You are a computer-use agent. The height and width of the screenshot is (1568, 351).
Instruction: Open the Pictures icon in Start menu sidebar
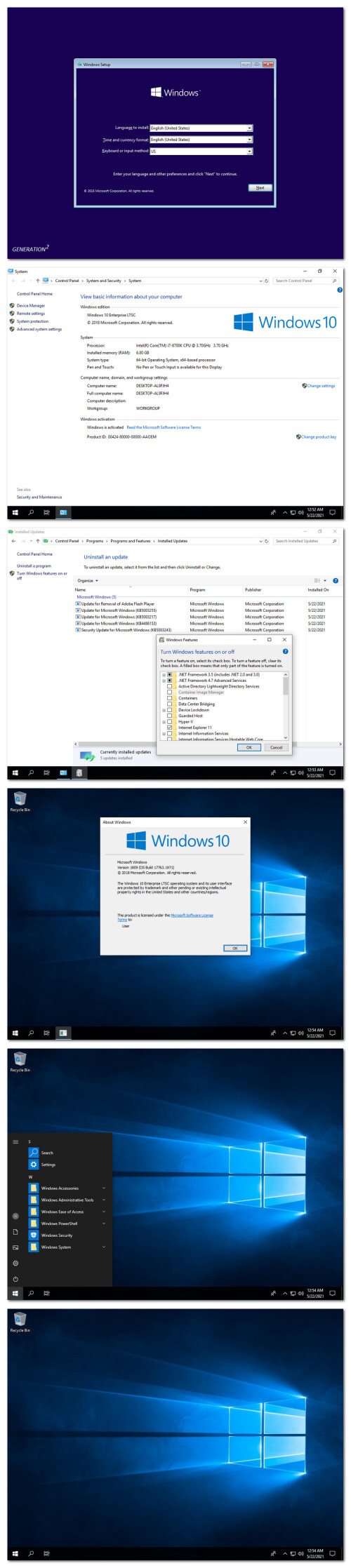click(x=15, y=1247)
